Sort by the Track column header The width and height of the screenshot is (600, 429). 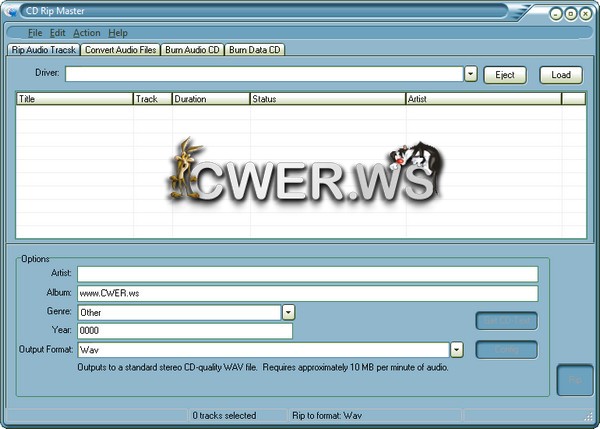[x=153, y=99]
